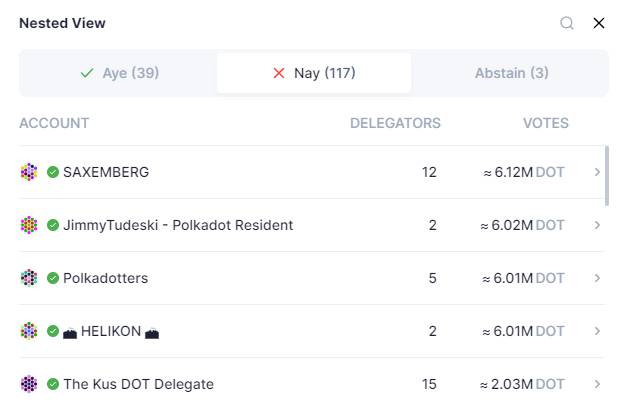The image size is (620, 409).
Task: Click Polkadotters' green verified badge
Action: pos(53,278)
